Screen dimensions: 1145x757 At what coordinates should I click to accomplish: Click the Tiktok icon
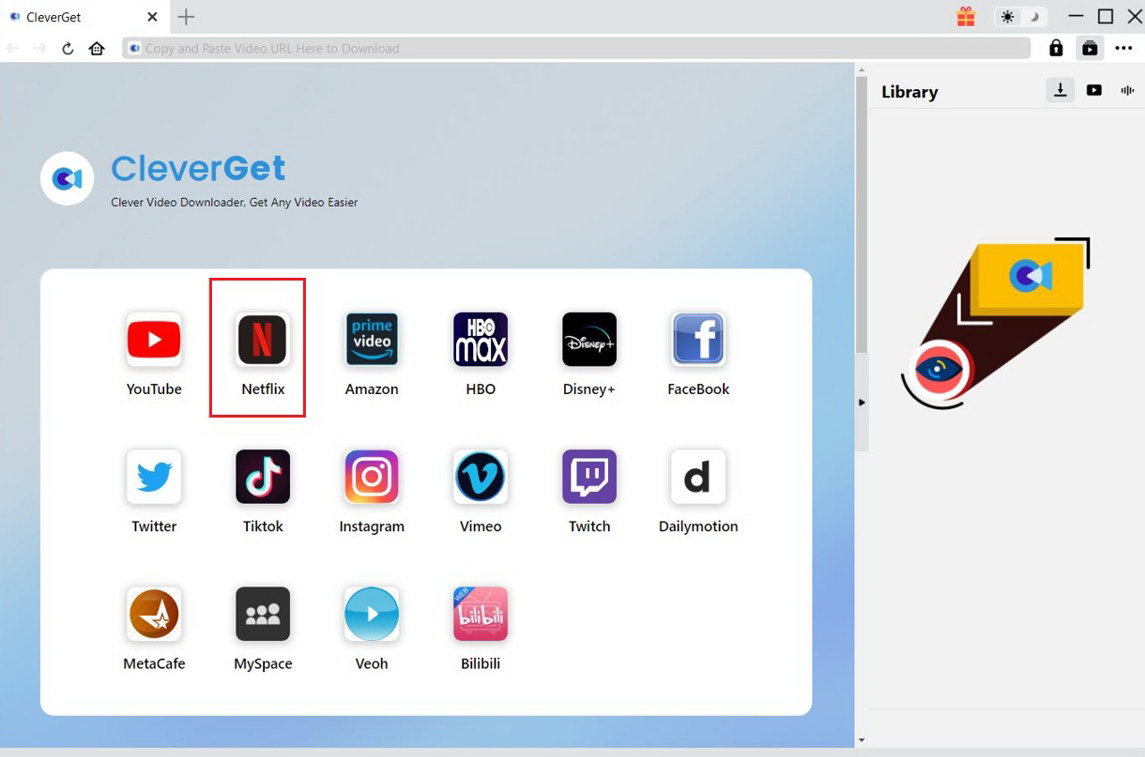point(262,477)
